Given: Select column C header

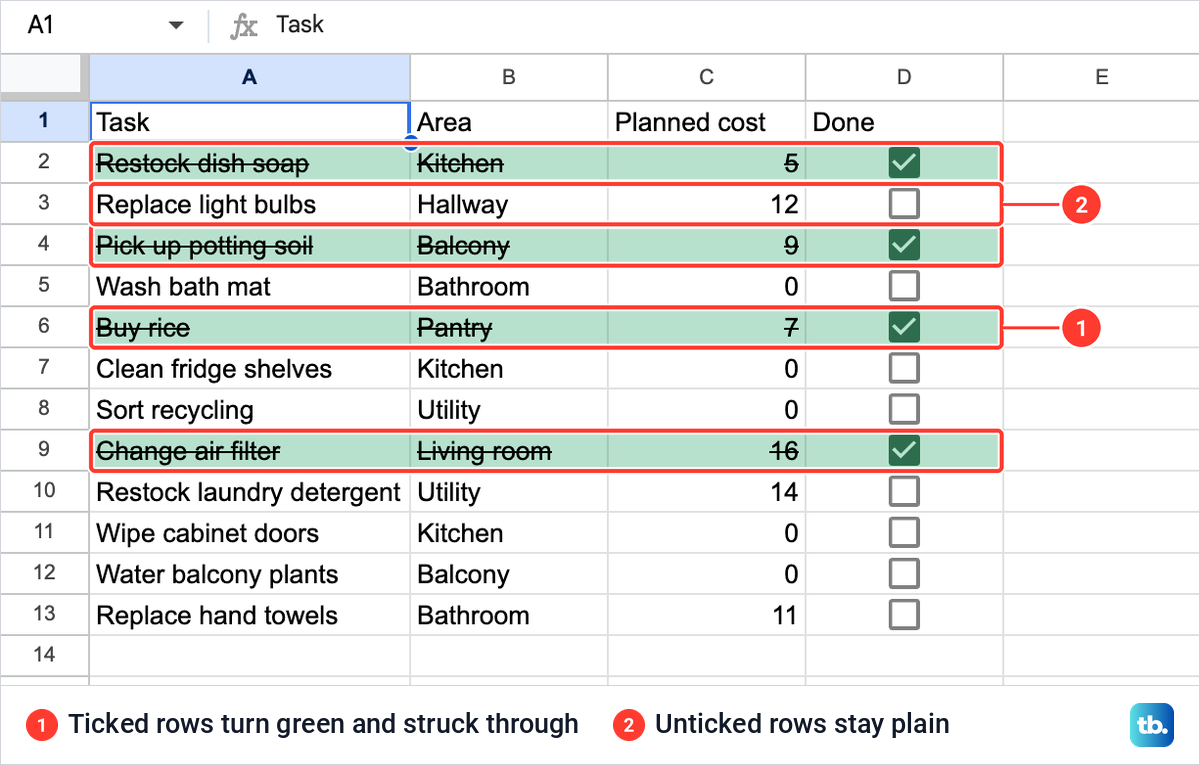Looking at the screenshot, I should [707, 77].
